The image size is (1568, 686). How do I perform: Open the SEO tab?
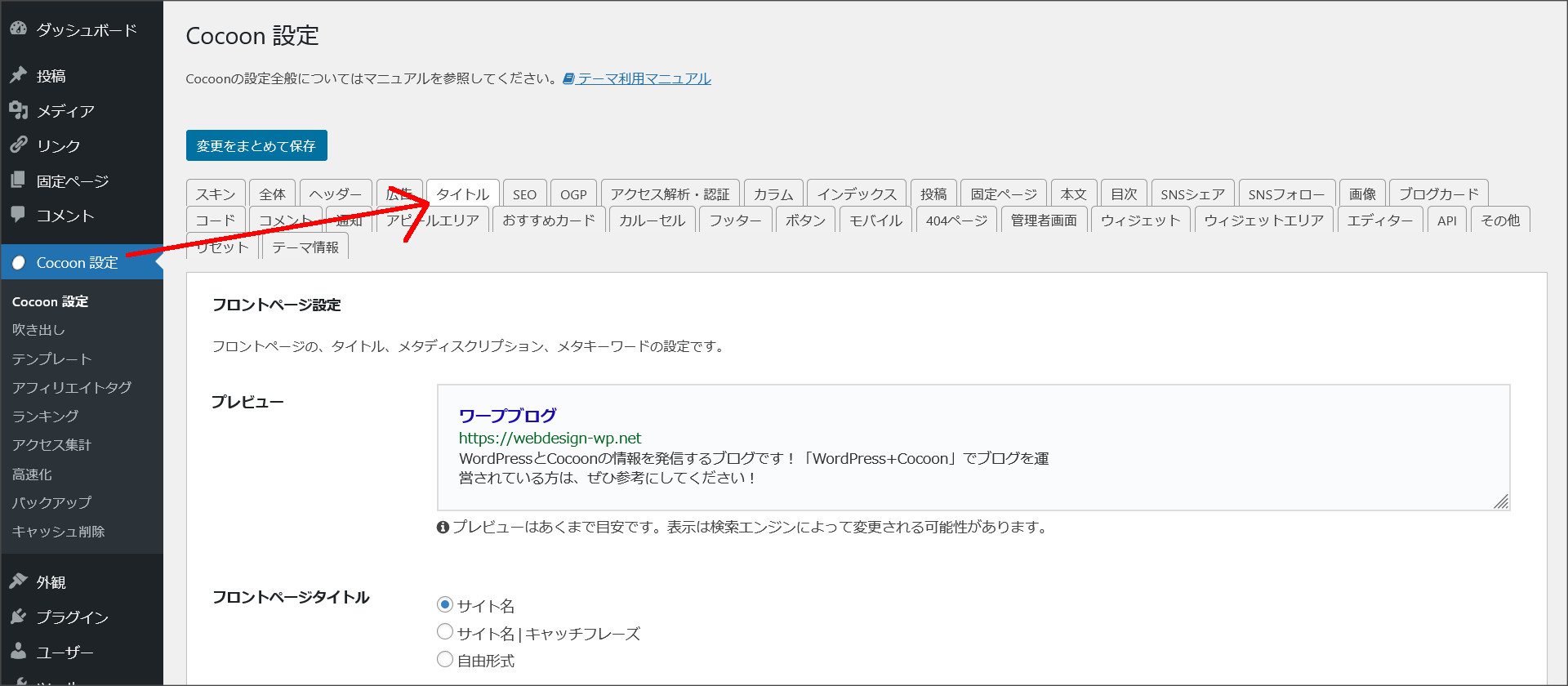click(524, 194)
